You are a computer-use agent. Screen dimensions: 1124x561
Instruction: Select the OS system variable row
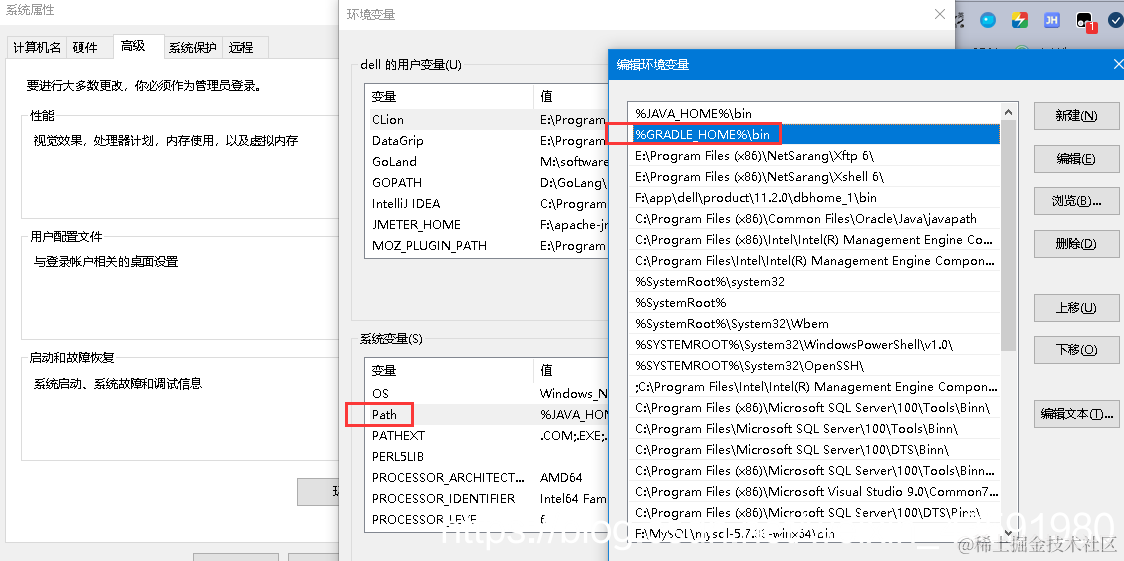[x=487, y=393]
